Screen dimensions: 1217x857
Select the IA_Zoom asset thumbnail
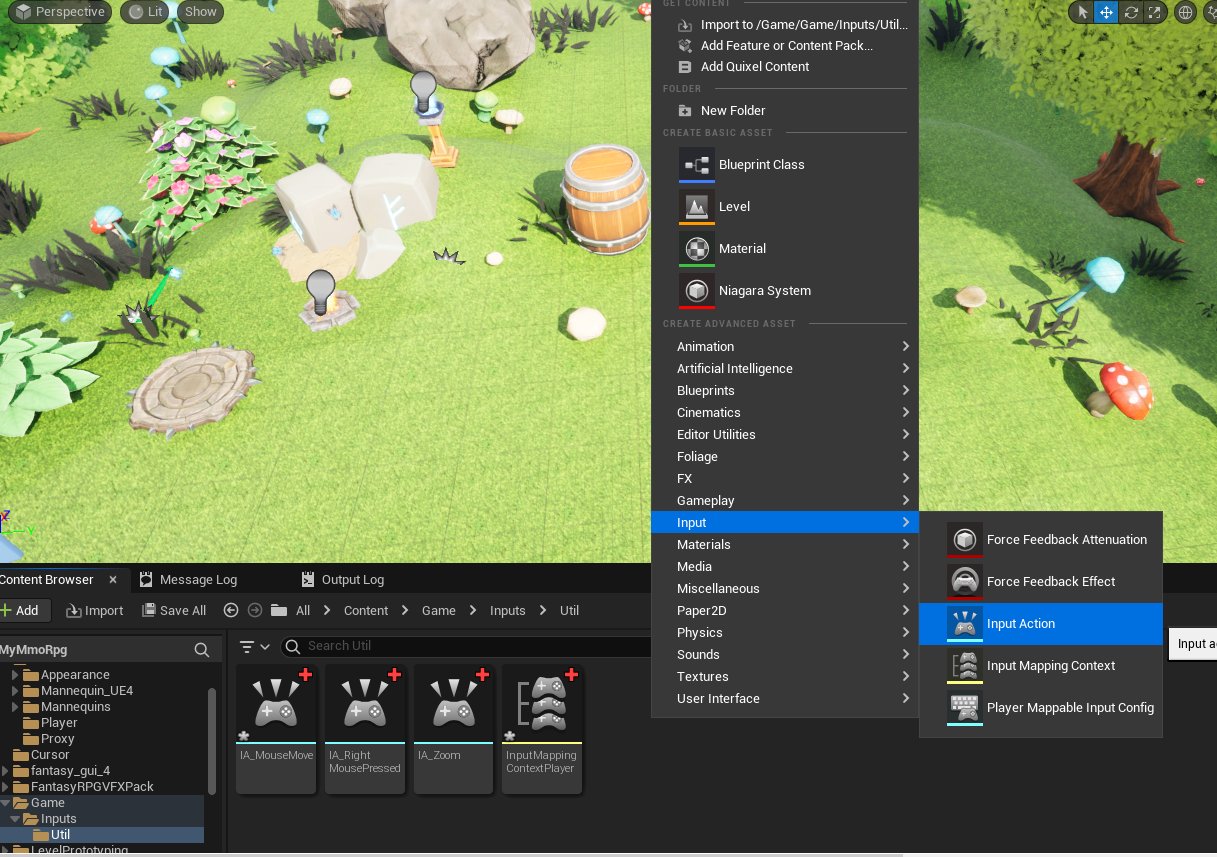click(453, 728)
